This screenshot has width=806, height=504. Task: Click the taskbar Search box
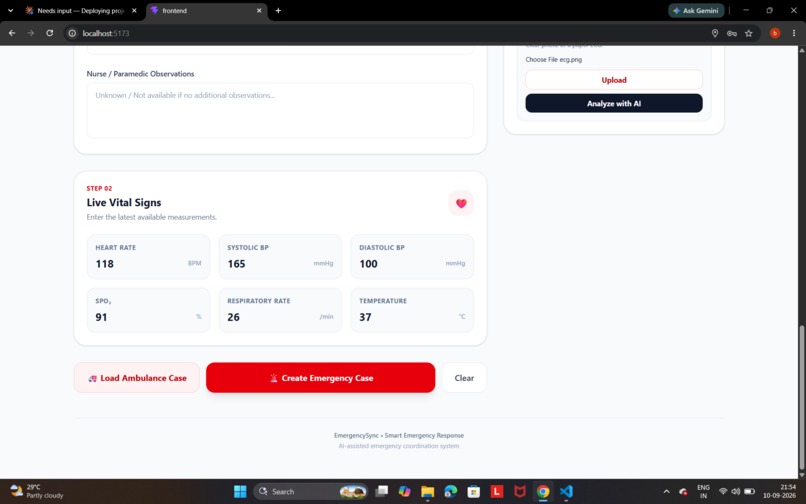tap(310, 492)
